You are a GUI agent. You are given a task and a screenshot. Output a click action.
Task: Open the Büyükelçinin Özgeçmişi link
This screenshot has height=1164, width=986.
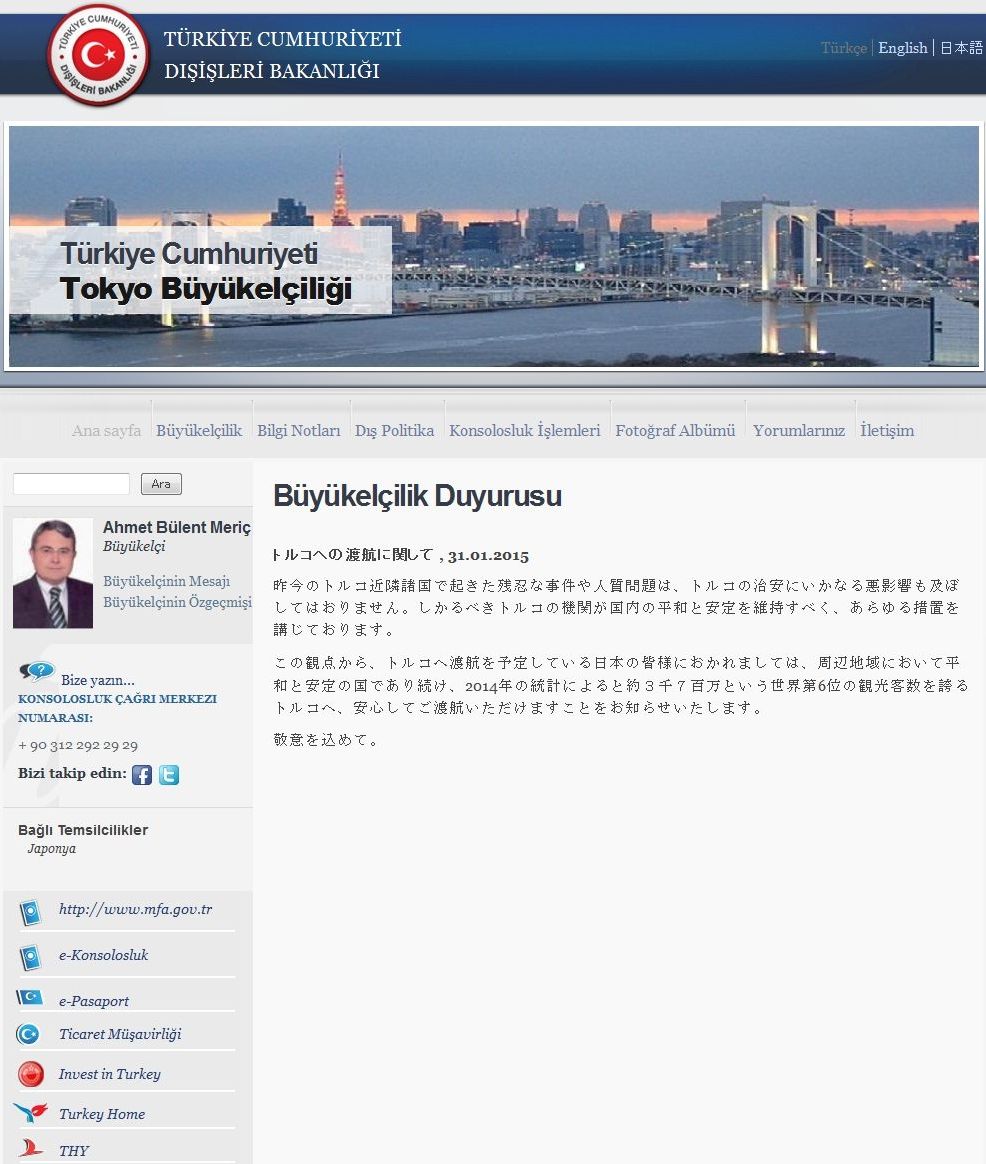point(177,602)
